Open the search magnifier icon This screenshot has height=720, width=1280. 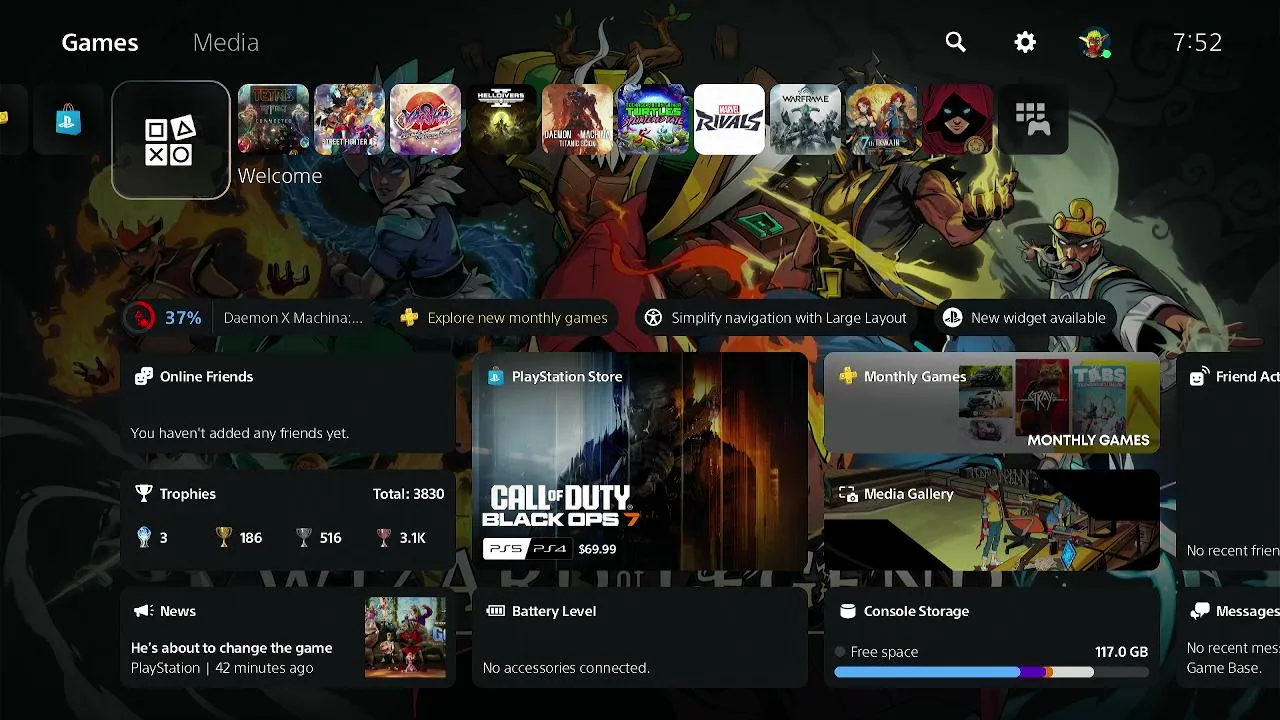(956, 42)
